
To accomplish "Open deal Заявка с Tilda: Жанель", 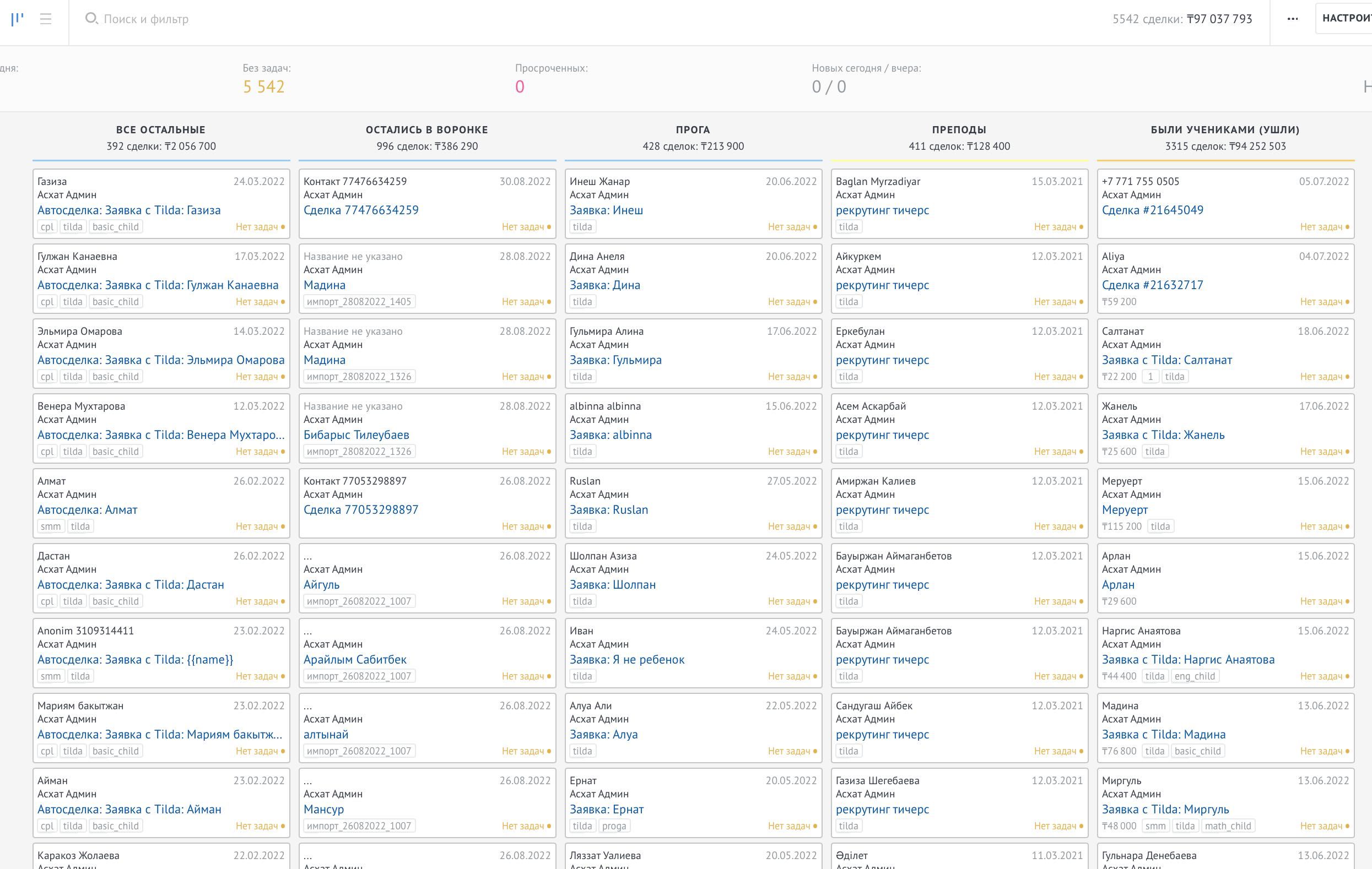I will (1164, 435).
